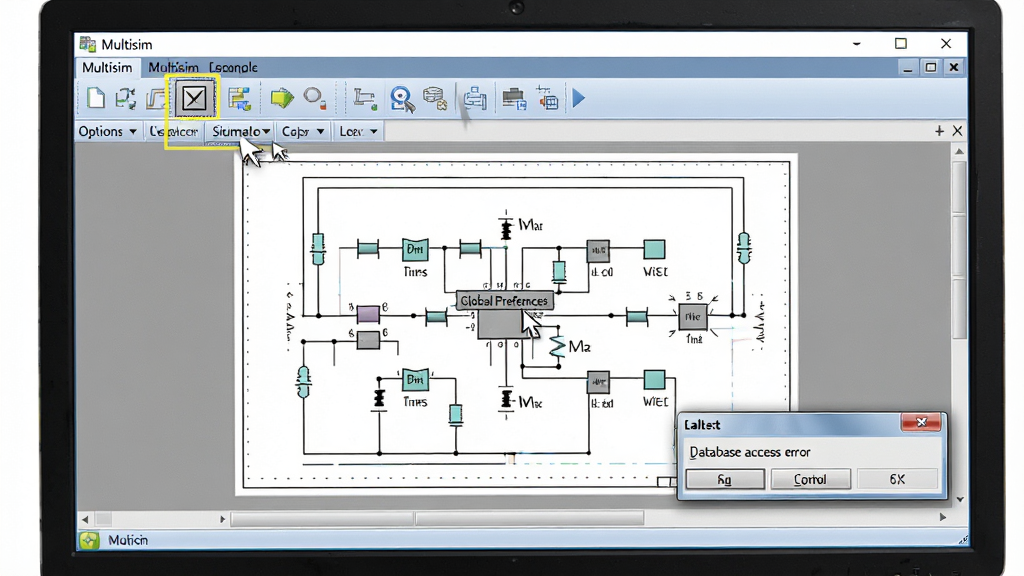
Task: Expand the Loer dropdown menu
Action: point(358,131)
